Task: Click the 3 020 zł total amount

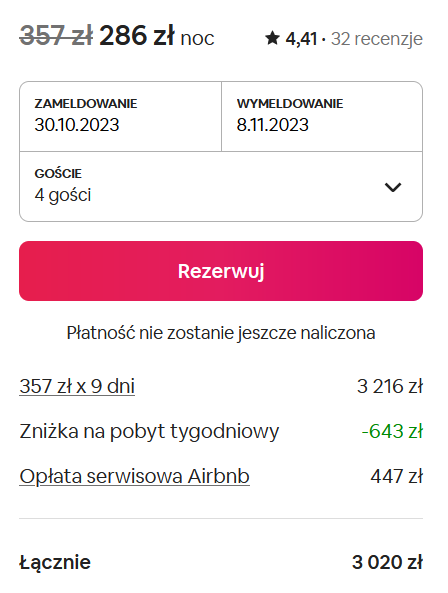Action: [388, 562]
